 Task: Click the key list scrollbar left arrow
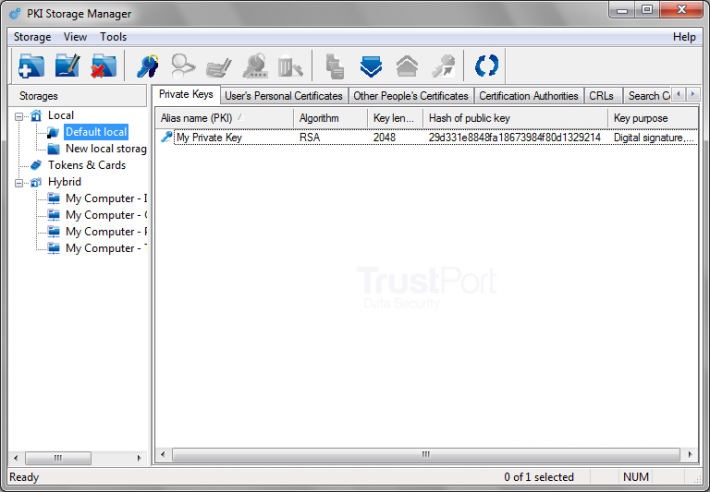click(163, 454)
